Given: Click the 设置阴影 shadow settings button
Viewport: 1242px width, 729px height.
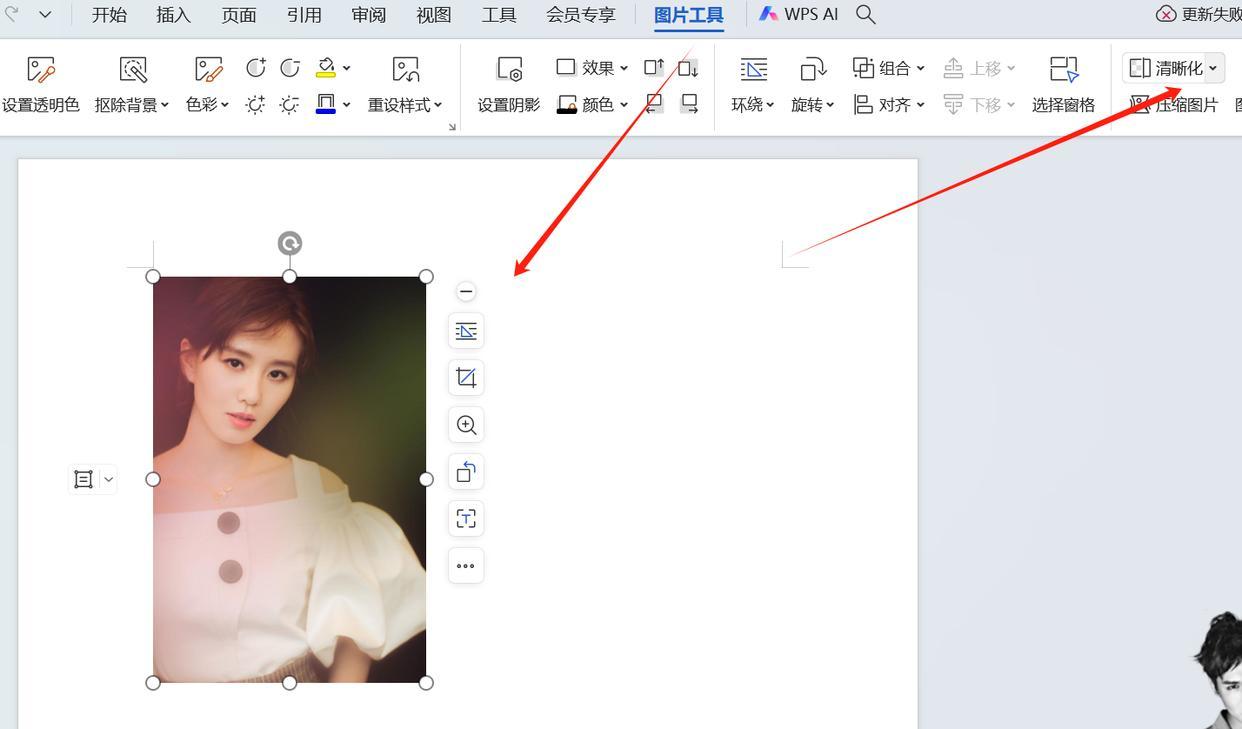Looking at the screenshot, I should pyautogui.click(x=509, y=84).
